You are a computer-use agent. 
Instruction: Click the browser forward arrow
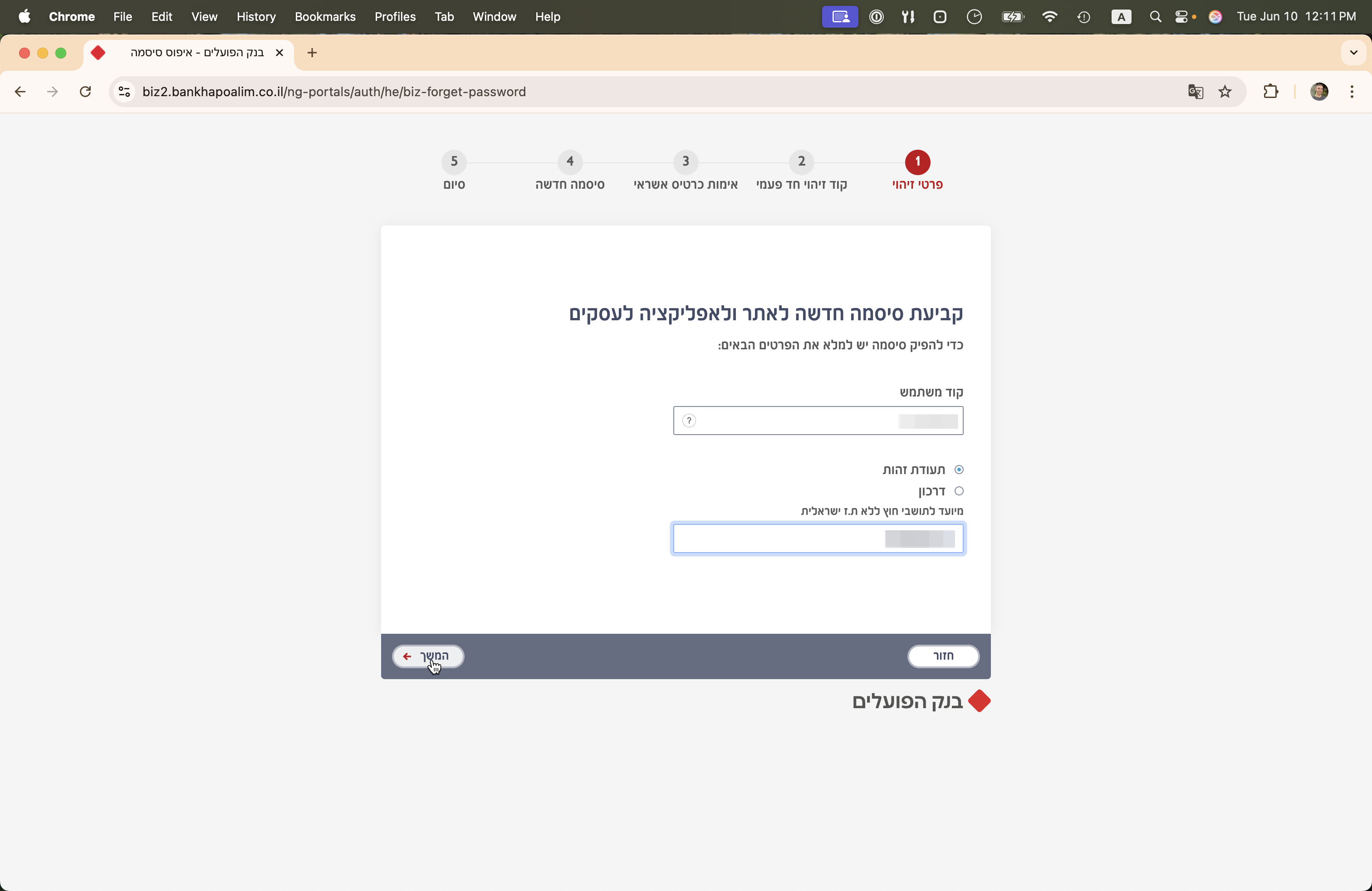pyautogui.click(x=53, y=92)
